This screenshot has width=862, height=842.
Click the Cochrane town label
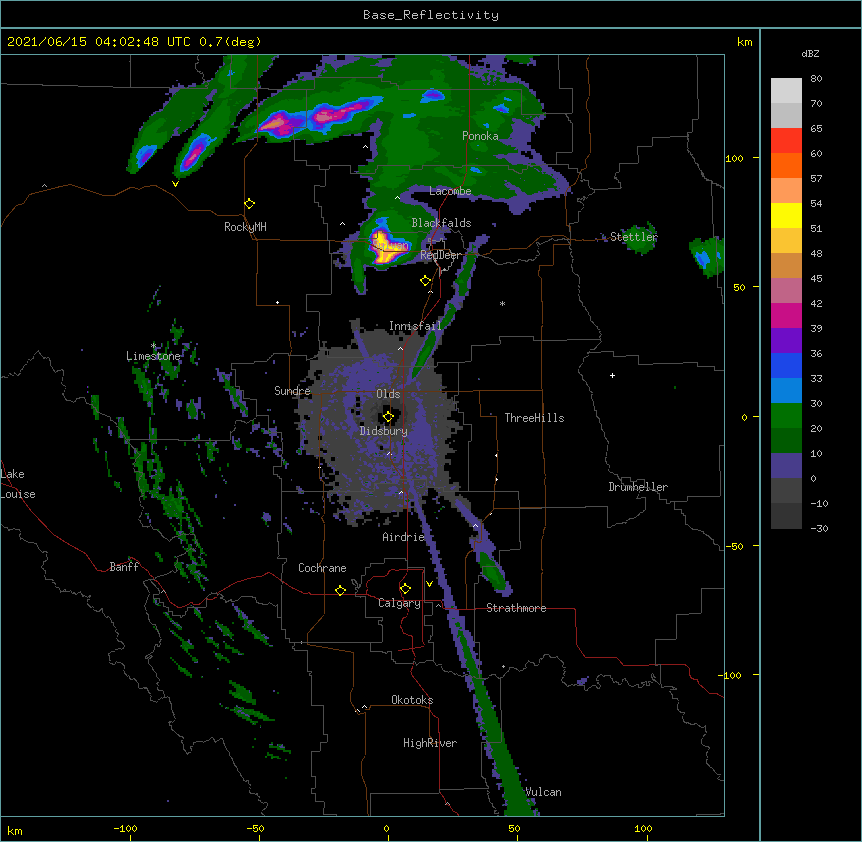[322, 568]
